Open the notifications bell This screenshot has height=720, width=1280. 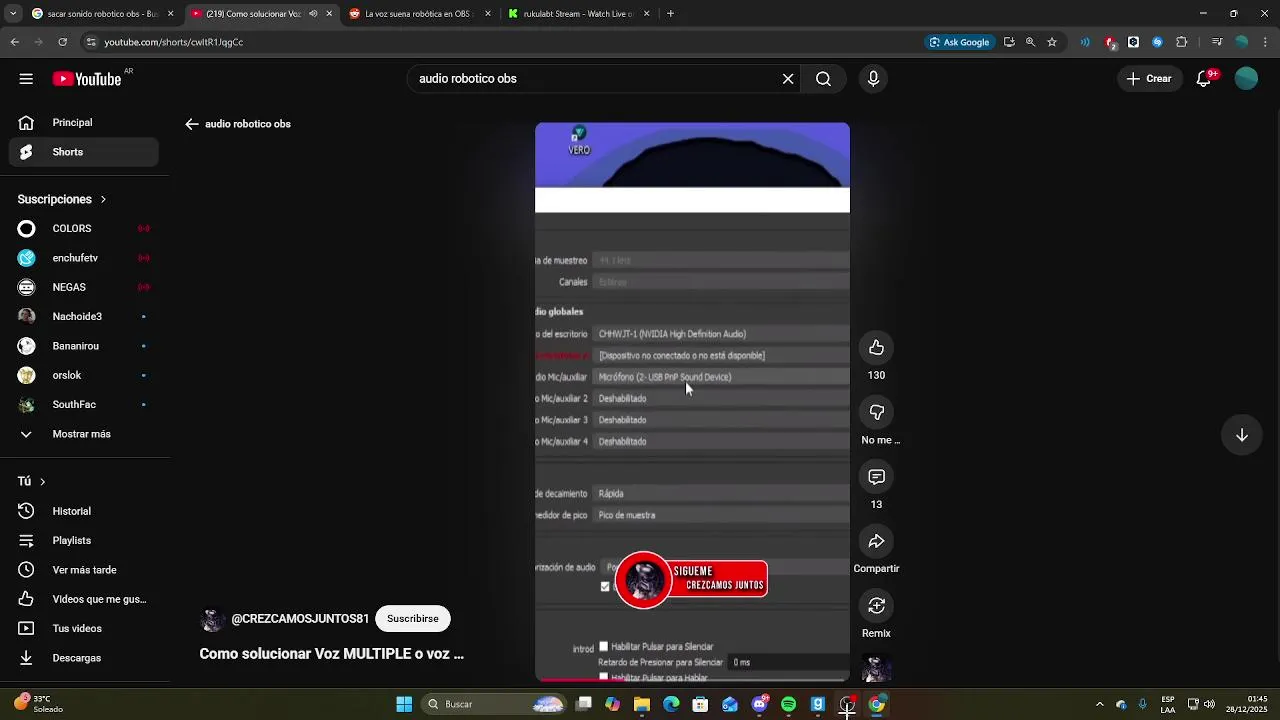click(x=1204, y=79)
